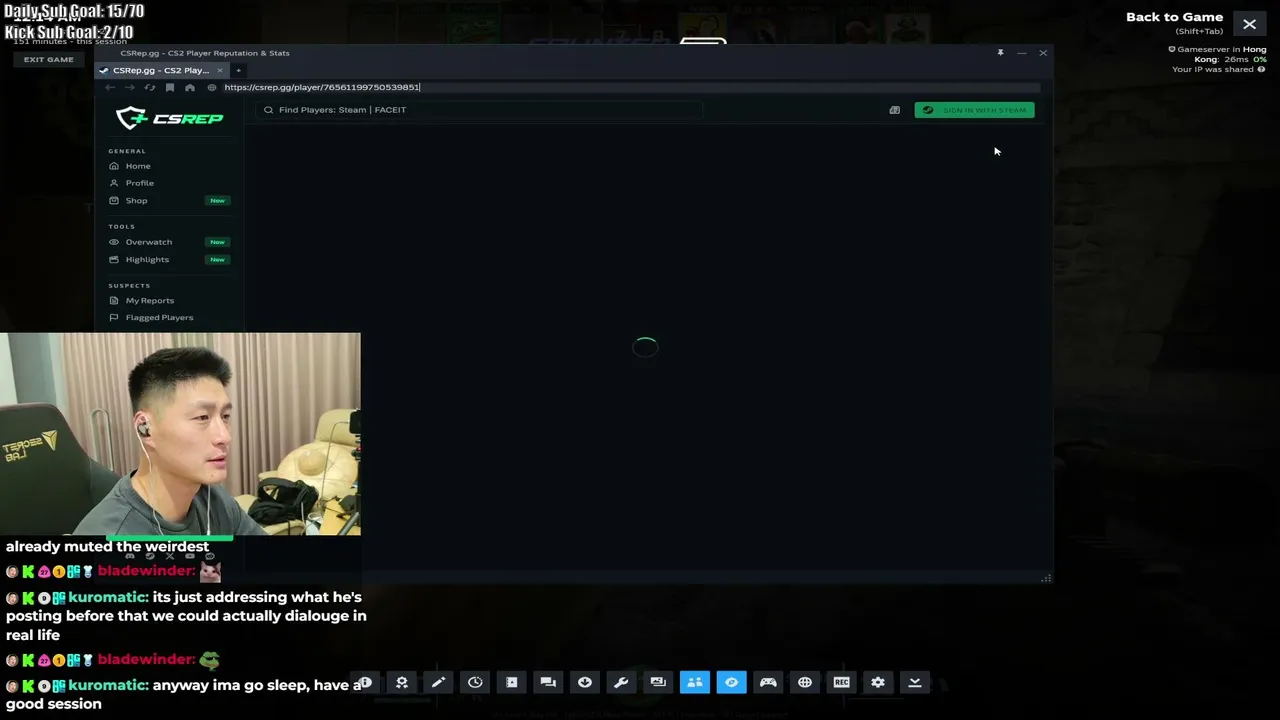Click the browser forward arrow
Image resolution: width=1280 pixels, height=720 pixels.
(129, 87)
